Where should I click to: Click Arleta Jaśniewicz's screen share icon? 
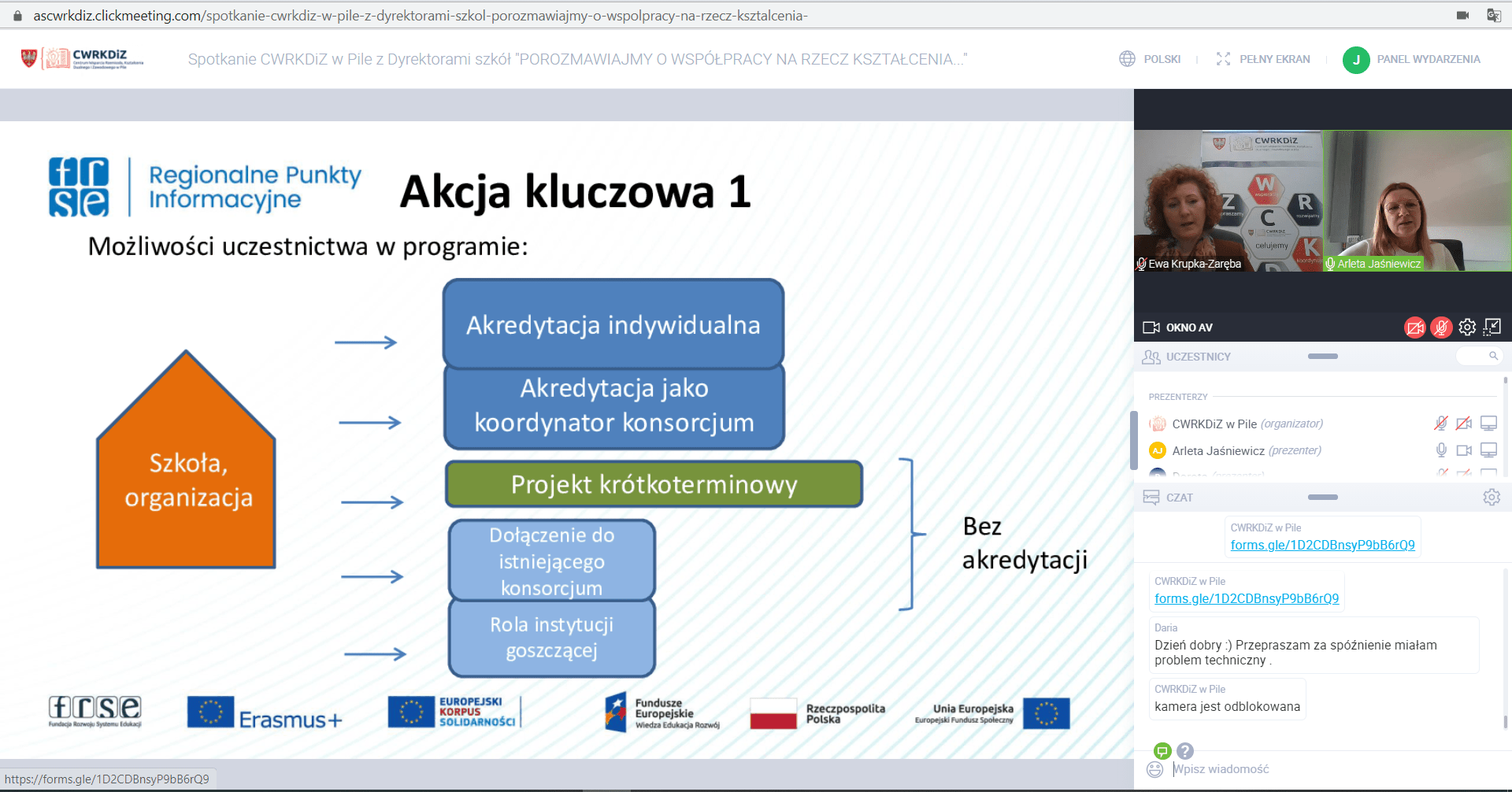pyautogui.click(x=1488, y=450)
